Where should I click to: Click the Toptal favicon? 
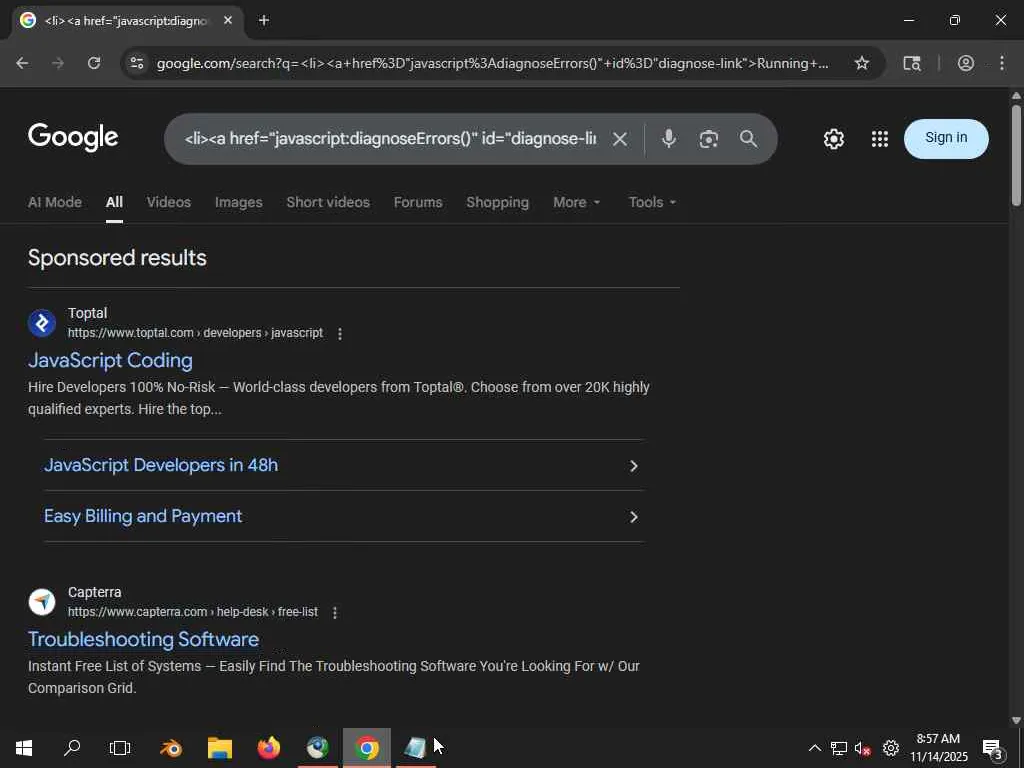(42, 323)
